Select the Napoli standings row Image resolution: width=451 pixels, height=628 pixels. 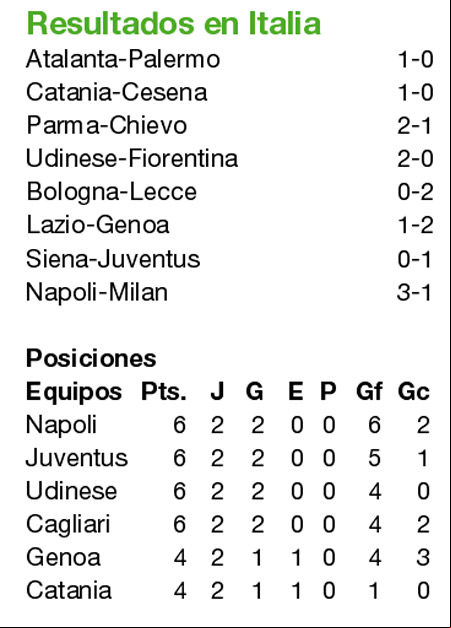pyautogui.click(x=228, y=425)
